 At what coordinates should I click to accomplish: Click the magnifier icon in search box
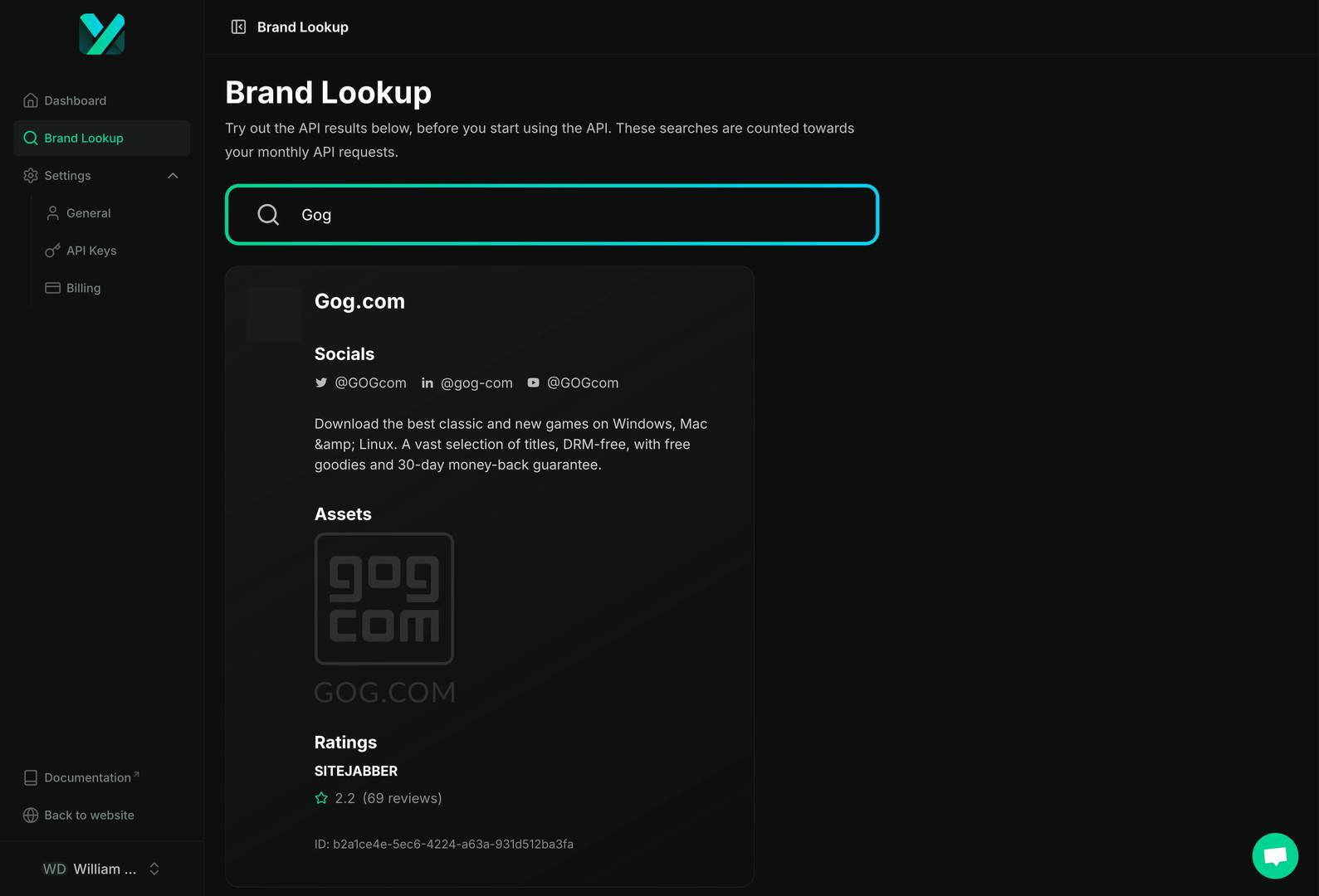(x=268, y=215)
